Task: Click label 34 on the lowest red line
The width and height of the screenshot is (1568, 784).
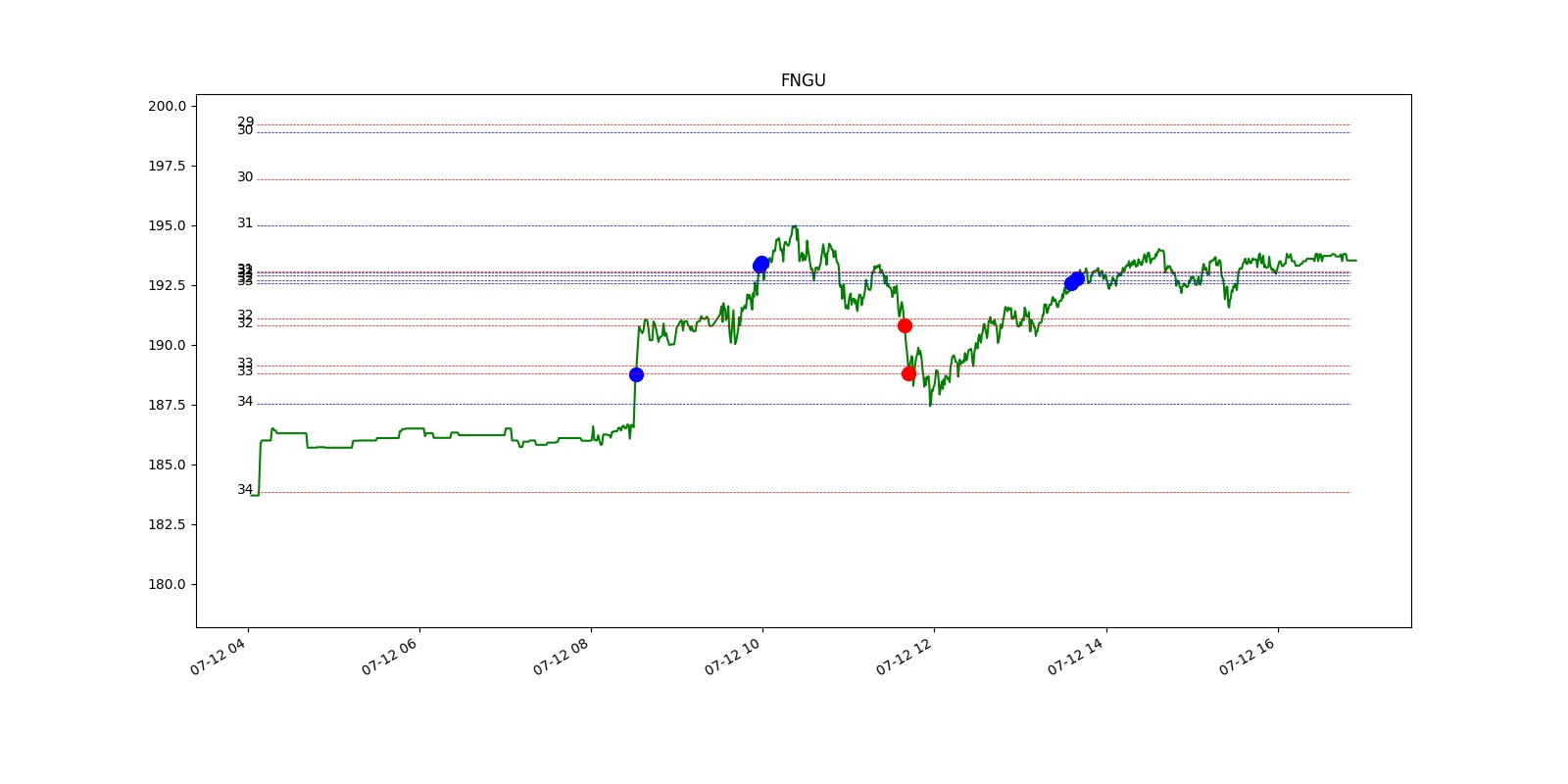Action: click(245, 490)
